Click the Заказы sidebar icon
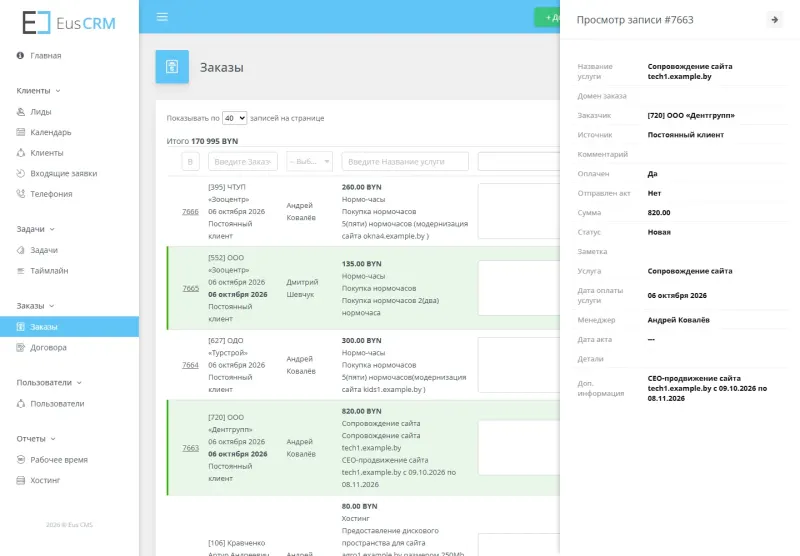Screen dimensions: 800x556 coord(20,327)
